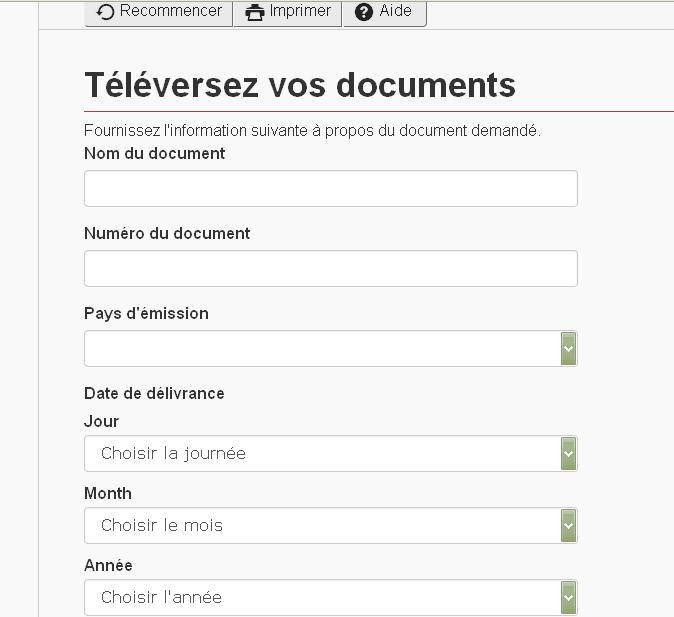Focus the Numéro du document field
Viewport: 674px width, 617px height.
331,268
